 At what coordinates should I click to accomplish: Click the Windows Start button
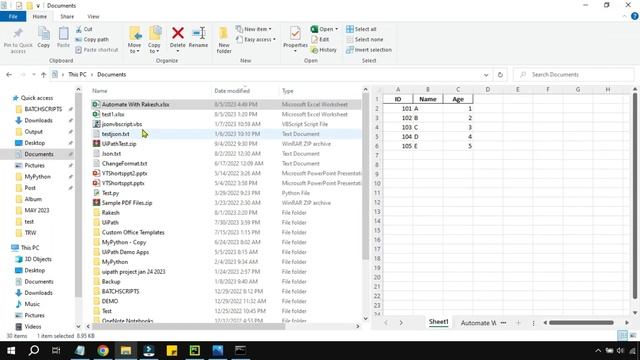(x=11, y=350)
